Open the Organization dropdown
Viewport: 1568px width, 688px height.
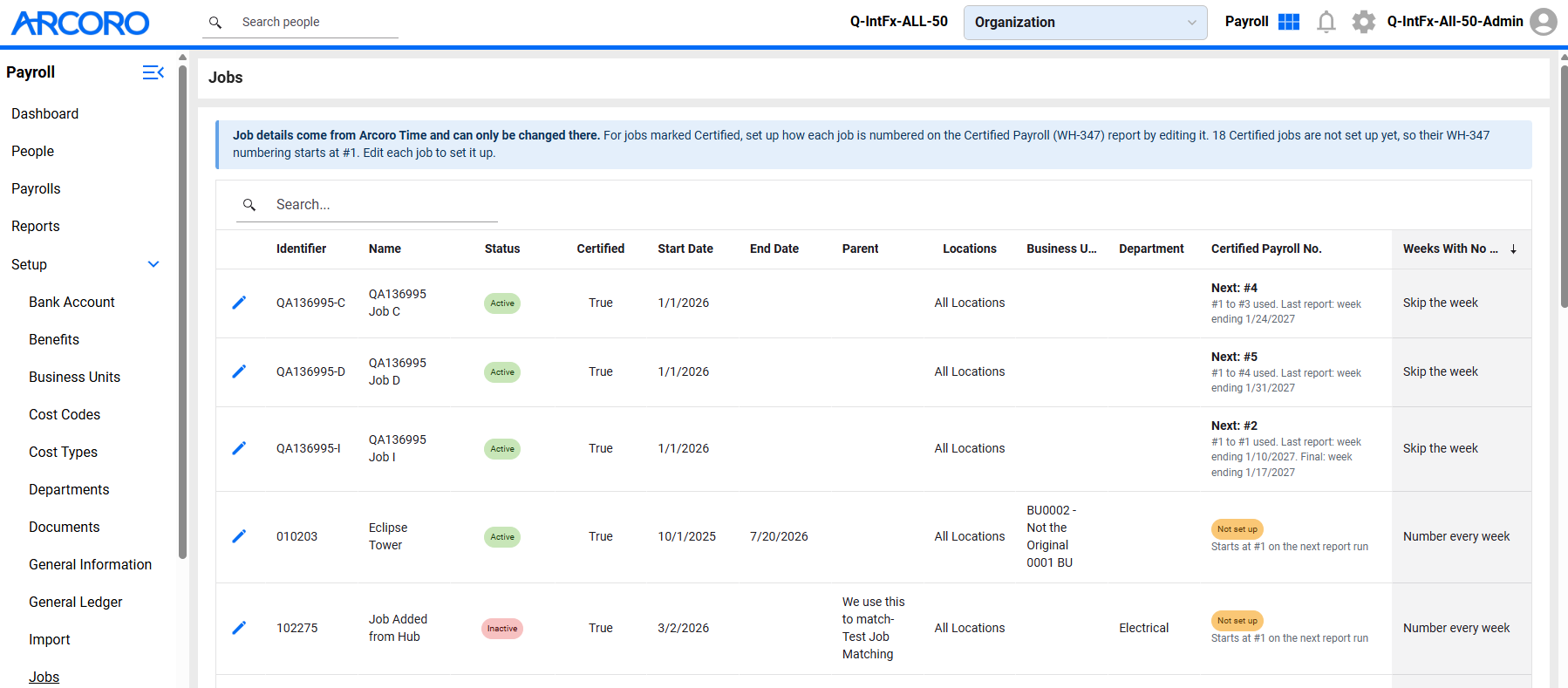click(x=1085, y=23)
